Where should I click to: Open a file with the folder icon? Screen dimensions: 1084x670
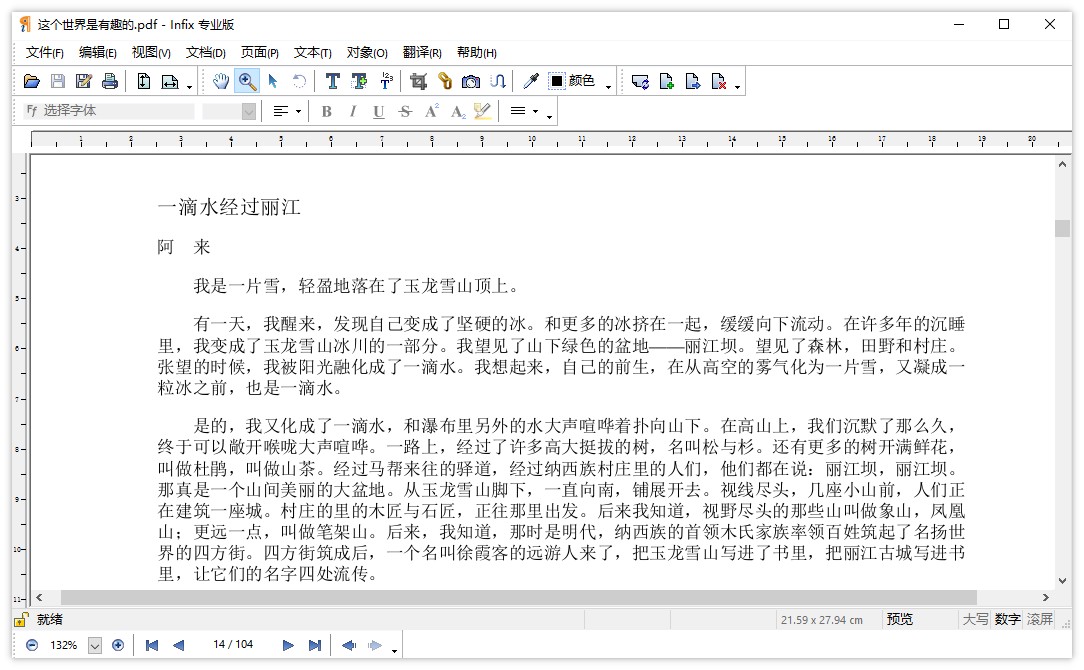click(31, 81)
